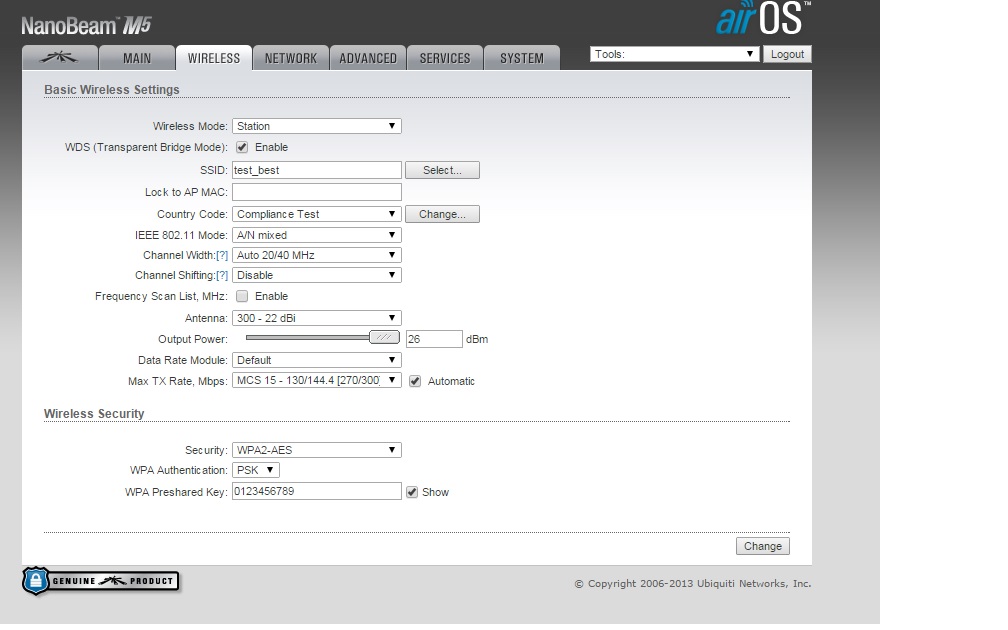Switch to the MAIN tab
Screen dimensions: 1008x630
coord(137,58)
